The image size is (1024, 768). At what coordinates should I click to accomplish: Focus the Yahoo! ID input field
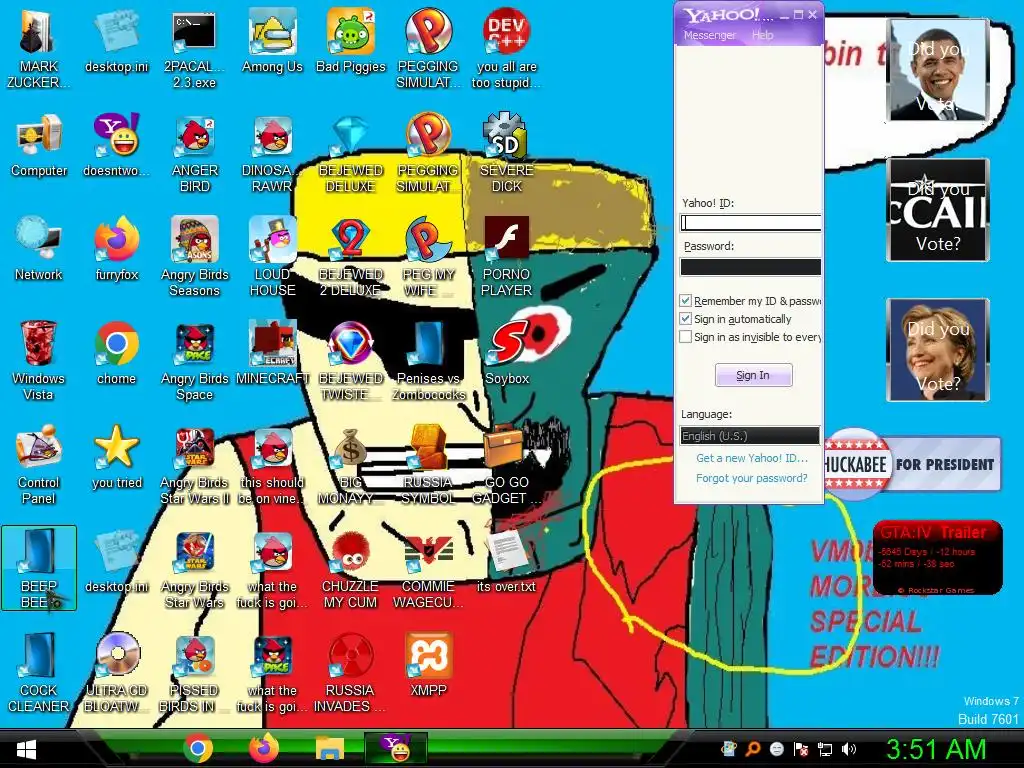point(750,223)
